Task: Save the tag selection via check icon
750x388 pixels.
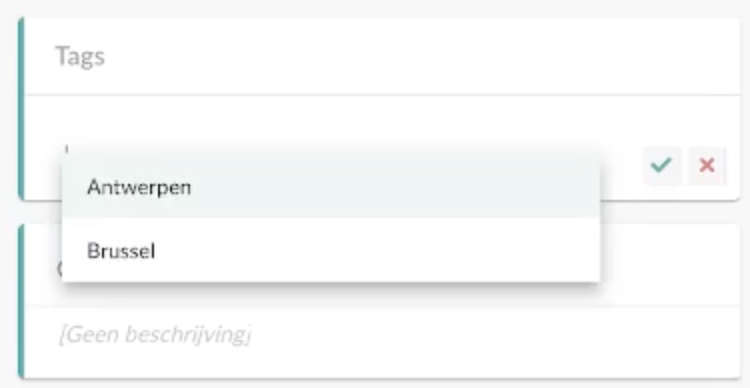Action: pos(662,166)
